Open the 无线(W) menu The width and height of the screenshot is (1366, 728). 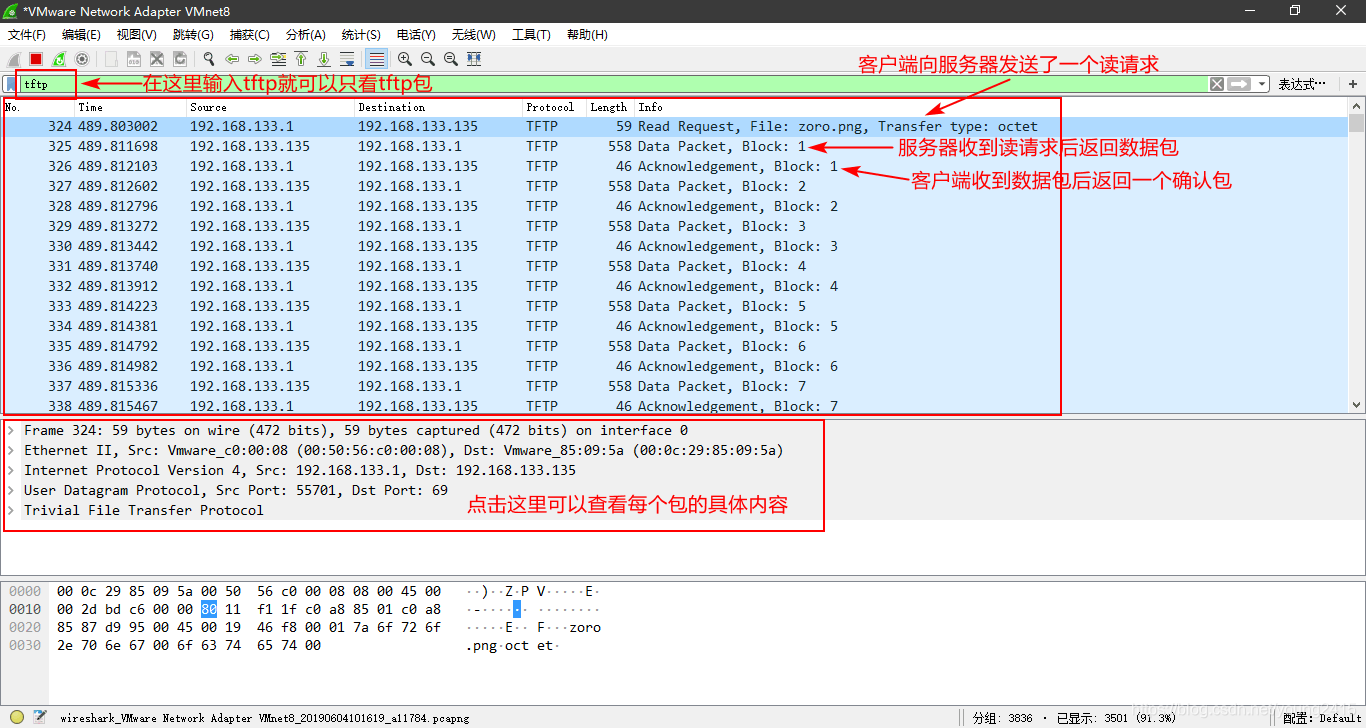tap(473, 35)
